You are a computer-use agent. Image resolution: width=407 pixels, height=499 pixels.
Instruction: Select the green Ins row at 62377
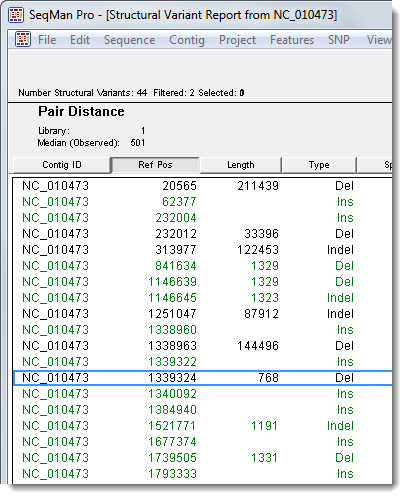click(x=202, y=202)
